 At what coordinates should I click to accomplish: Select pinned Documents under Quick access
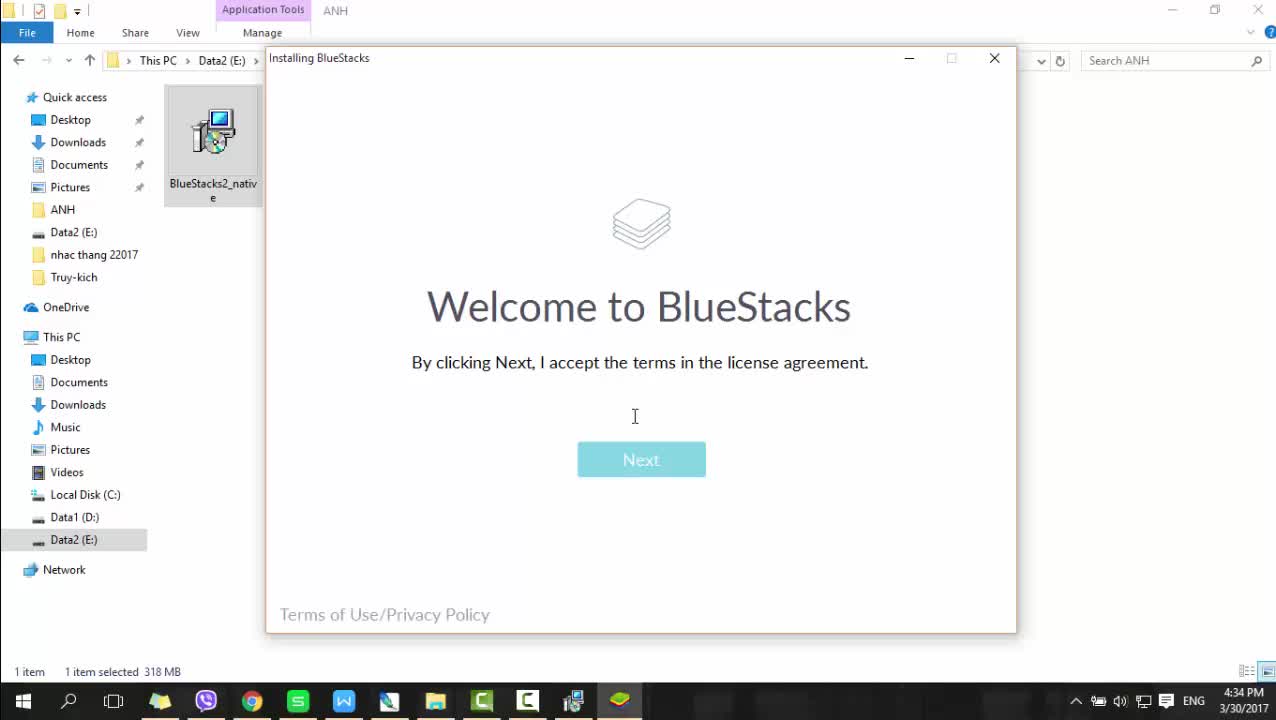79,165
